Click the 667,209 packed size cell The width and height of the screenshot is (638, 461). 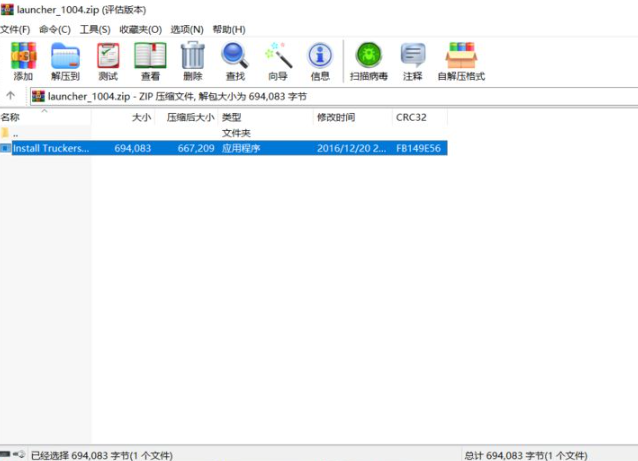click(x=196, y=148)
